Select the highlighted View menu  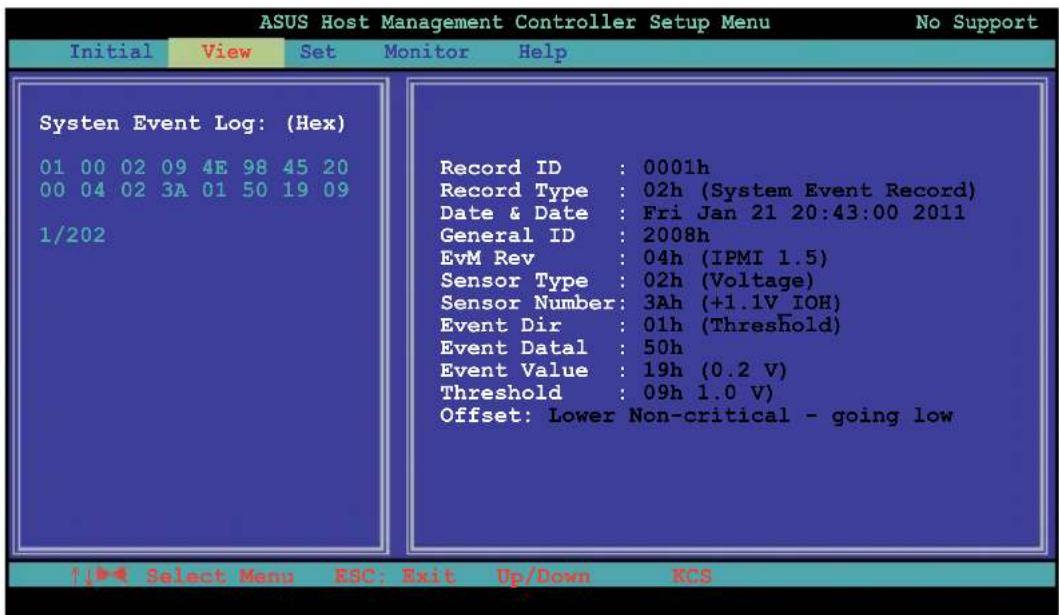point(226,52)
